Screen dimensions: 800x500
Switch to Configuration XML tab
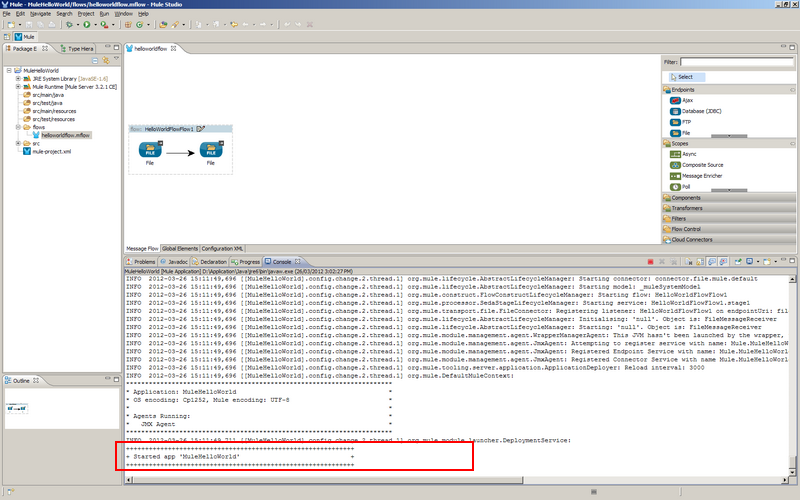tap(222, 248)
